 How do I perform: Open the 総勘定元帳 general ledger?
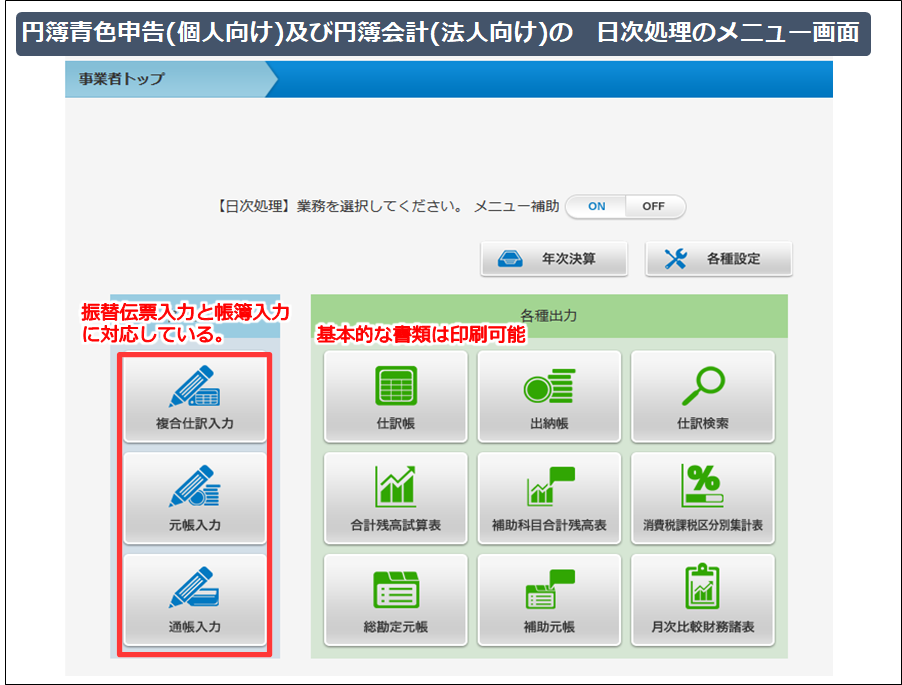click(396, 600)
